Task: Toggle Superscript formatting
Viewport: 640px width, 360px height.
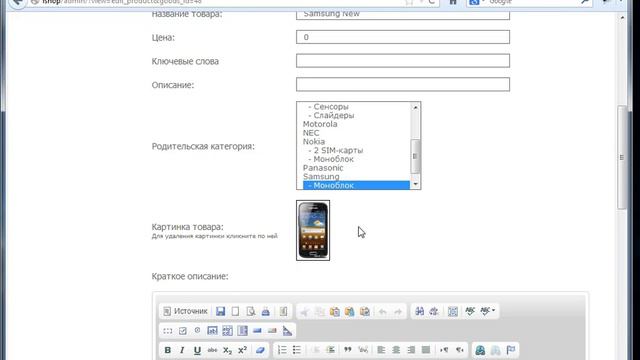Action: tap(242, 350)
